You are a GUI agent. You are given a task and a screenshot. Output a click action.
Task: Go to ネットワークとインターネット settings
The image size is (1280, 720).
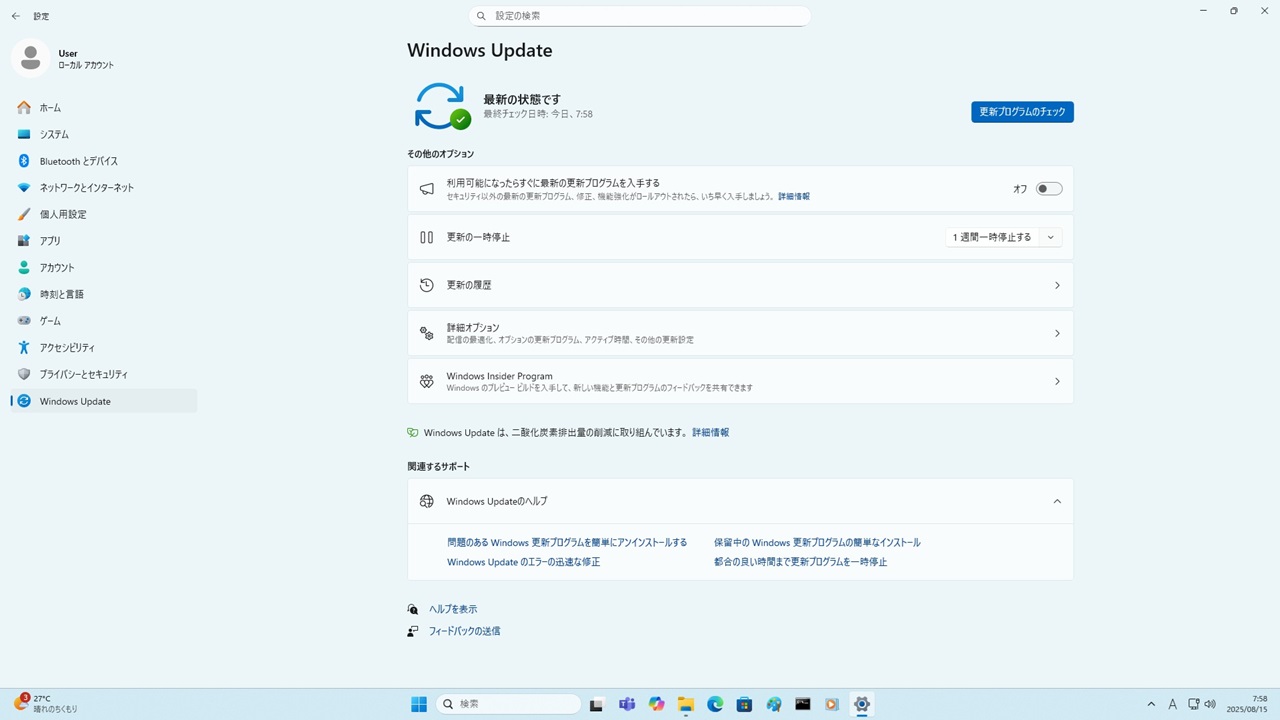pos(104,188)
